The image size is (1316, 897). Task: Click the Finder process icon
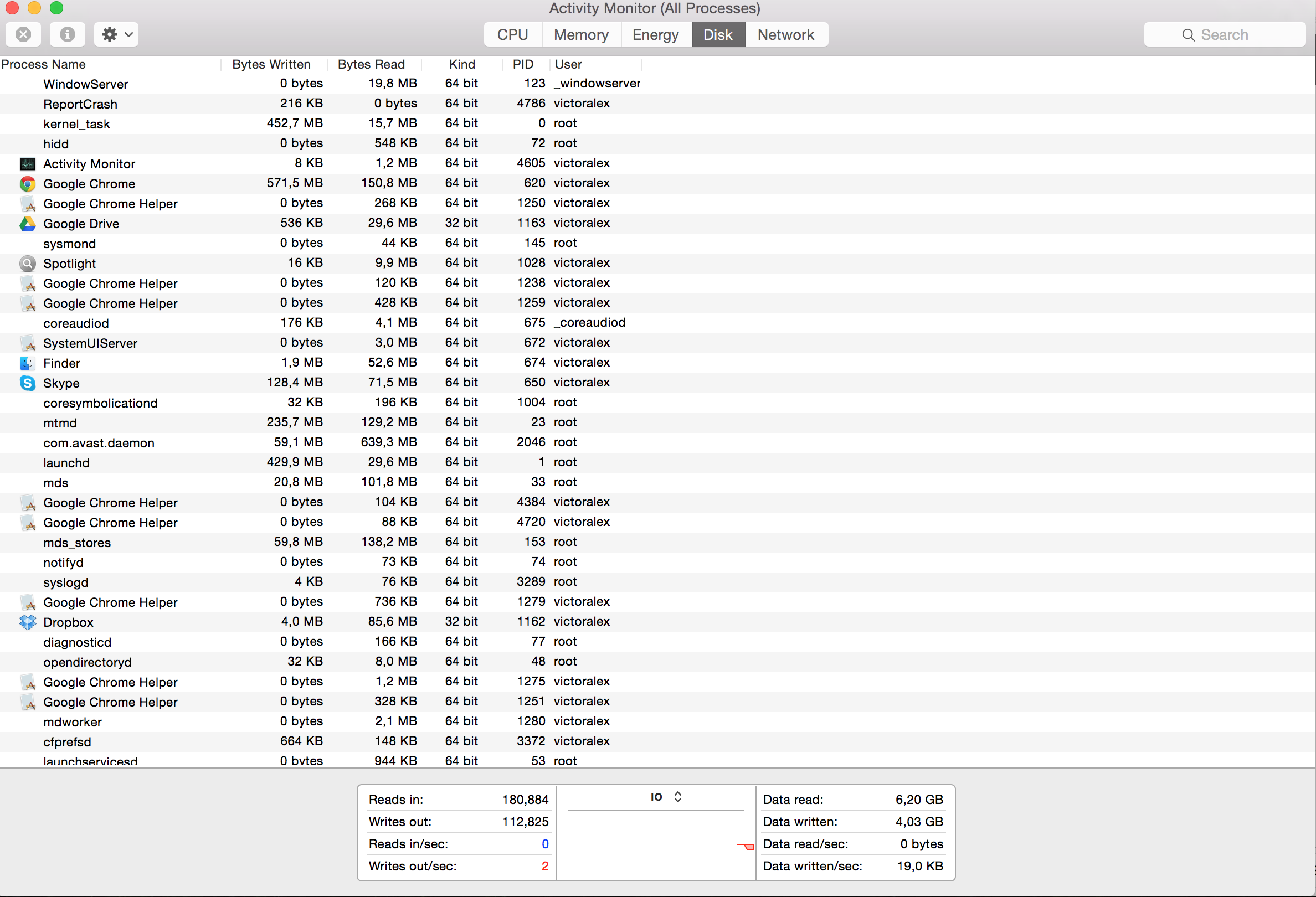28,363
